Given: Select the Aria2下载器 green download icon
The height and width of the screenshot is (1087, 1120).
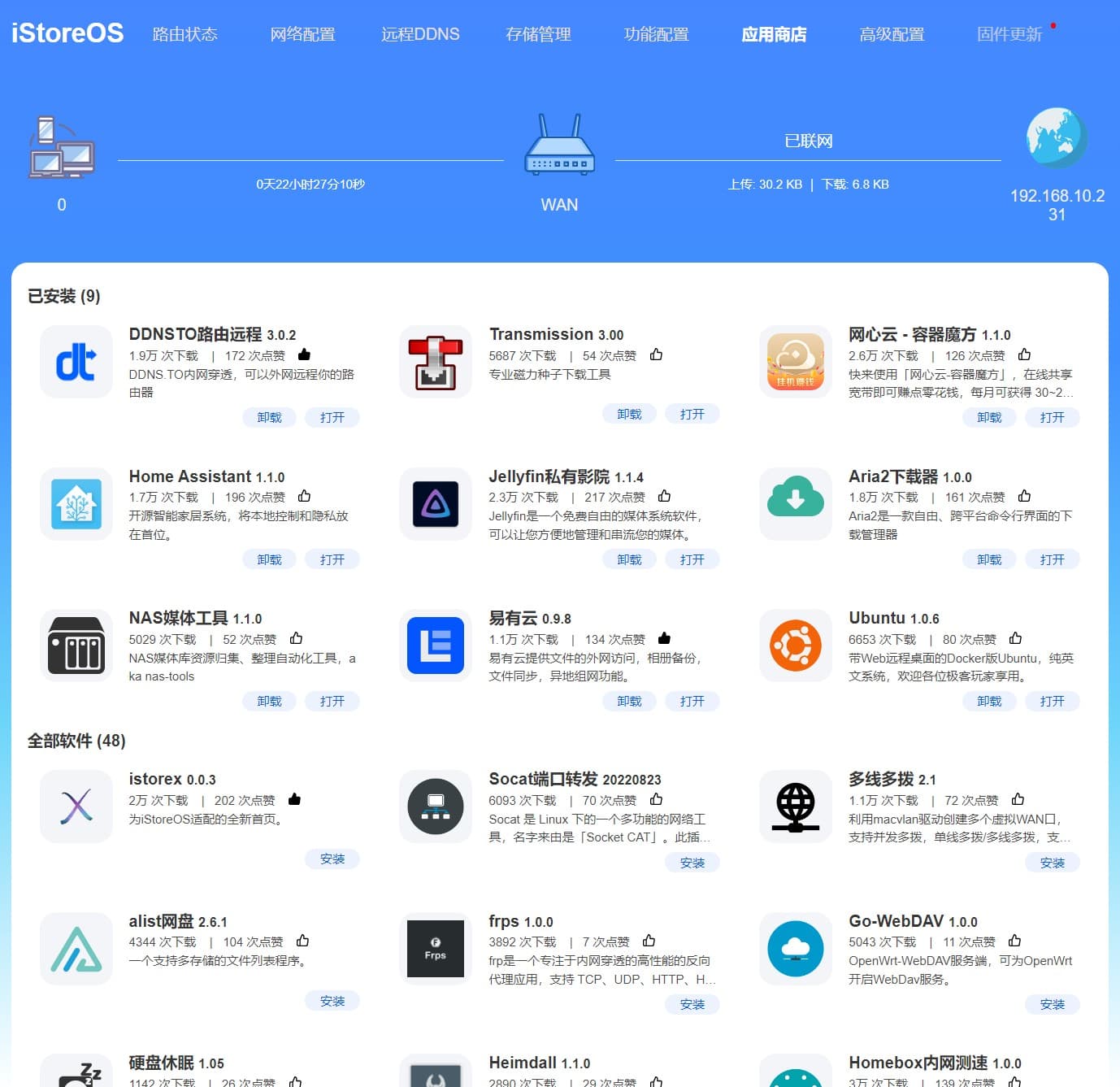Looking at the screenshot, I should tap(795, 503).
